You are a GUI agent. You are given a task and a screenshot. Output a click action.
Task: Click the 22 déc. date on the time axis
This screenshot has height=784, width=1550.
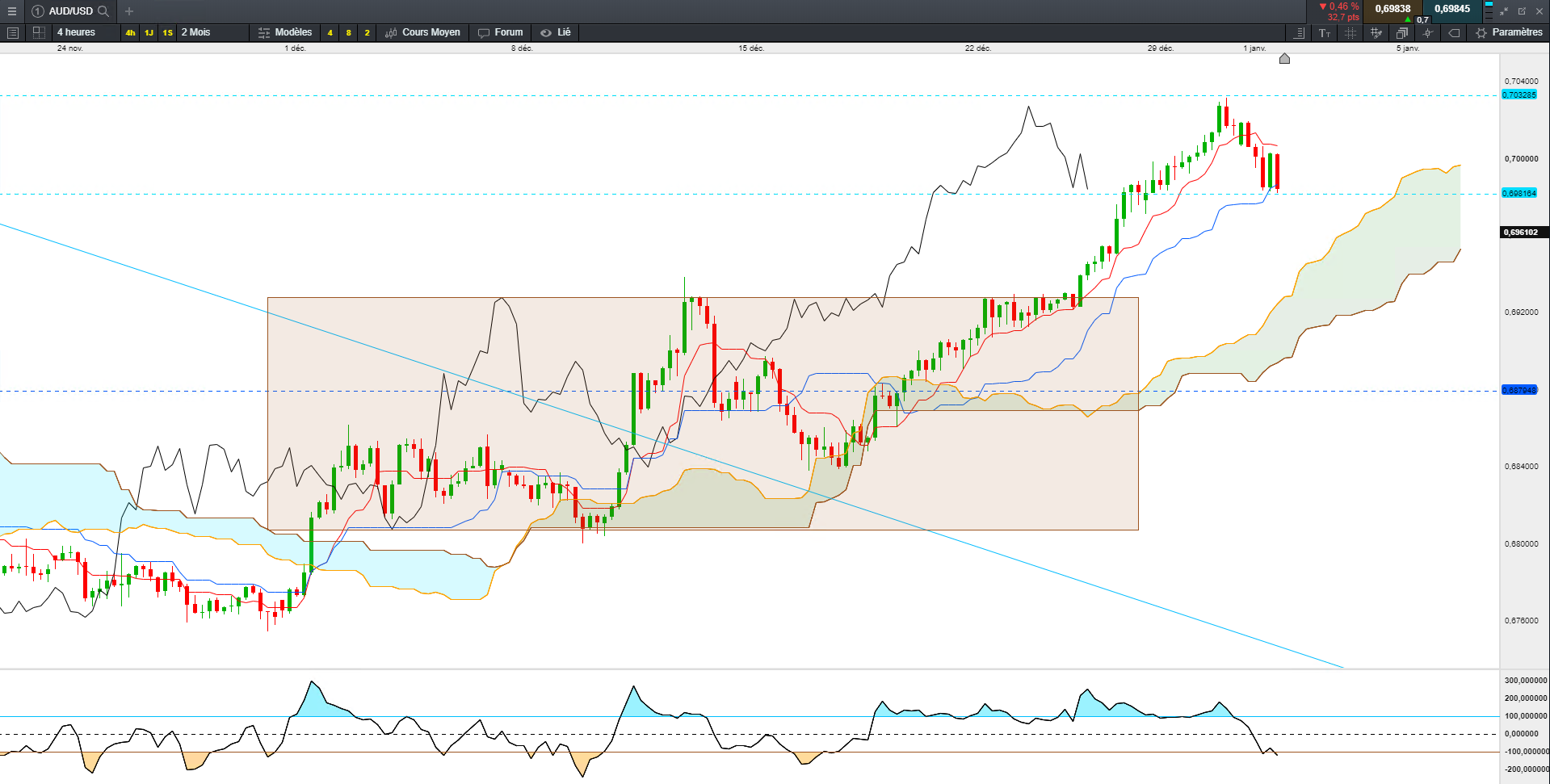click(978, 48)
